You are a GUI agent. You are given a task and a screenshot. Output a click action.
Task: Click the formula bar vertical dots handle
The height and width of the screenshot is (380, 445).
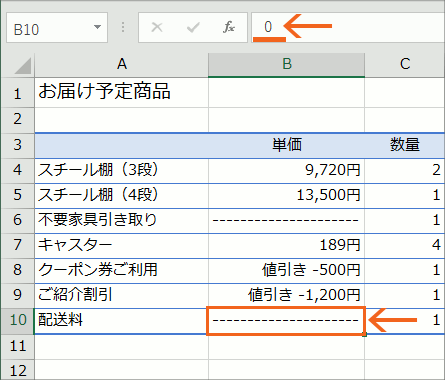click(x=123, y=27)
